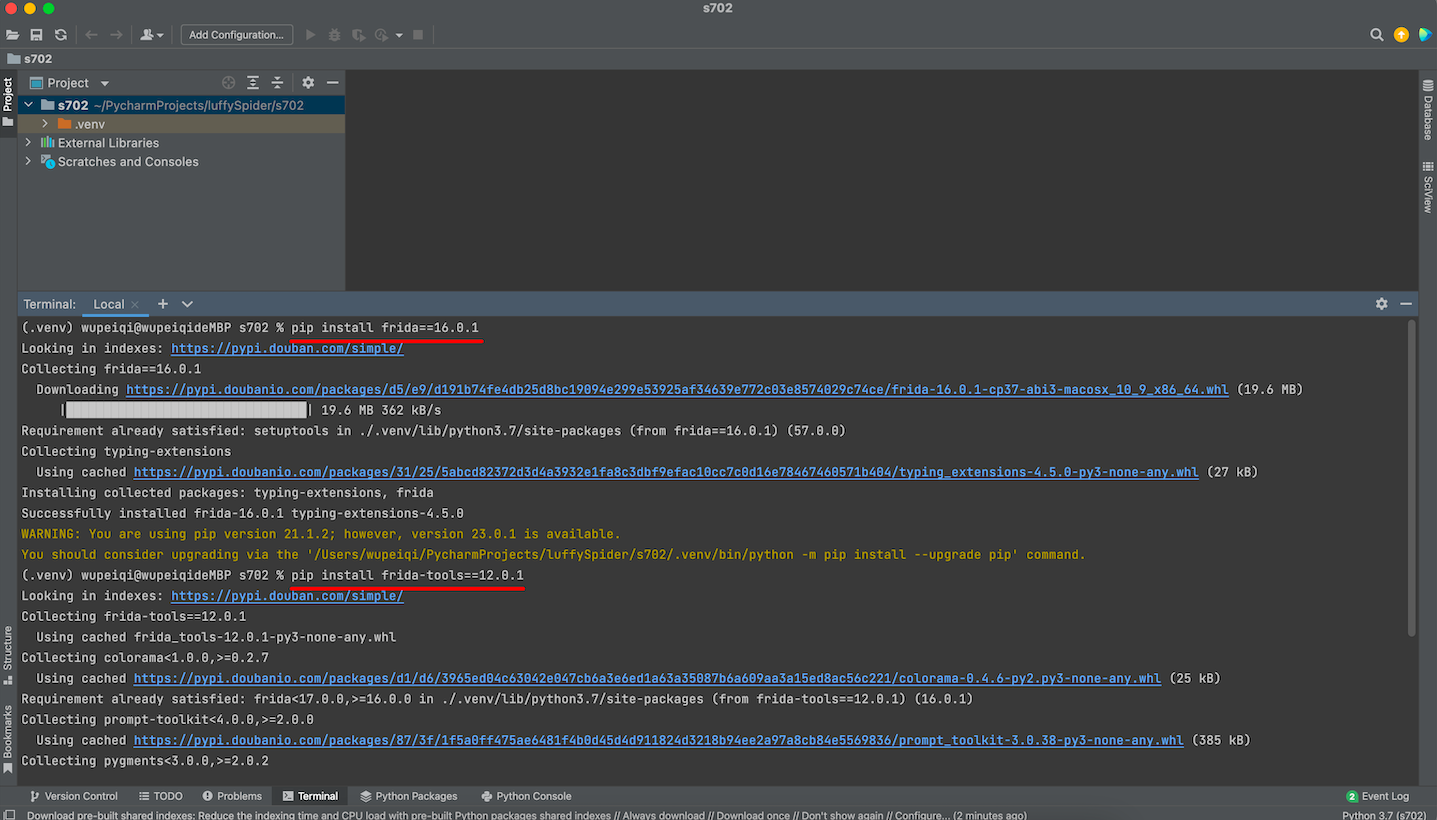Open Search Everywhere magnifier icon

1377,35
